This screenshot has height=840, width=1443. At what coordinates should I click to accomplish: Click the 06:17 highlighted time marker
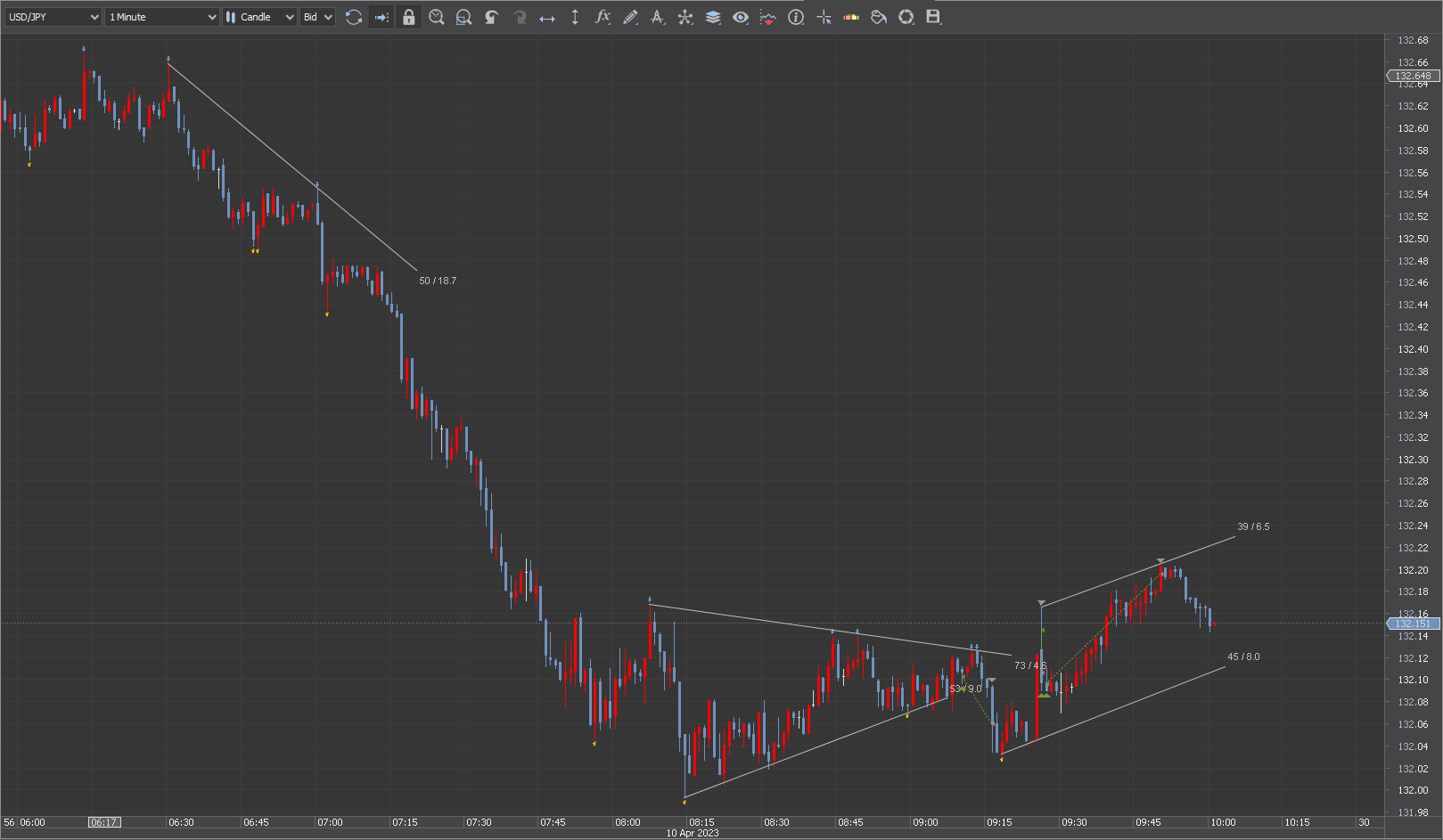pyautogui.click(x=104, y=822)
